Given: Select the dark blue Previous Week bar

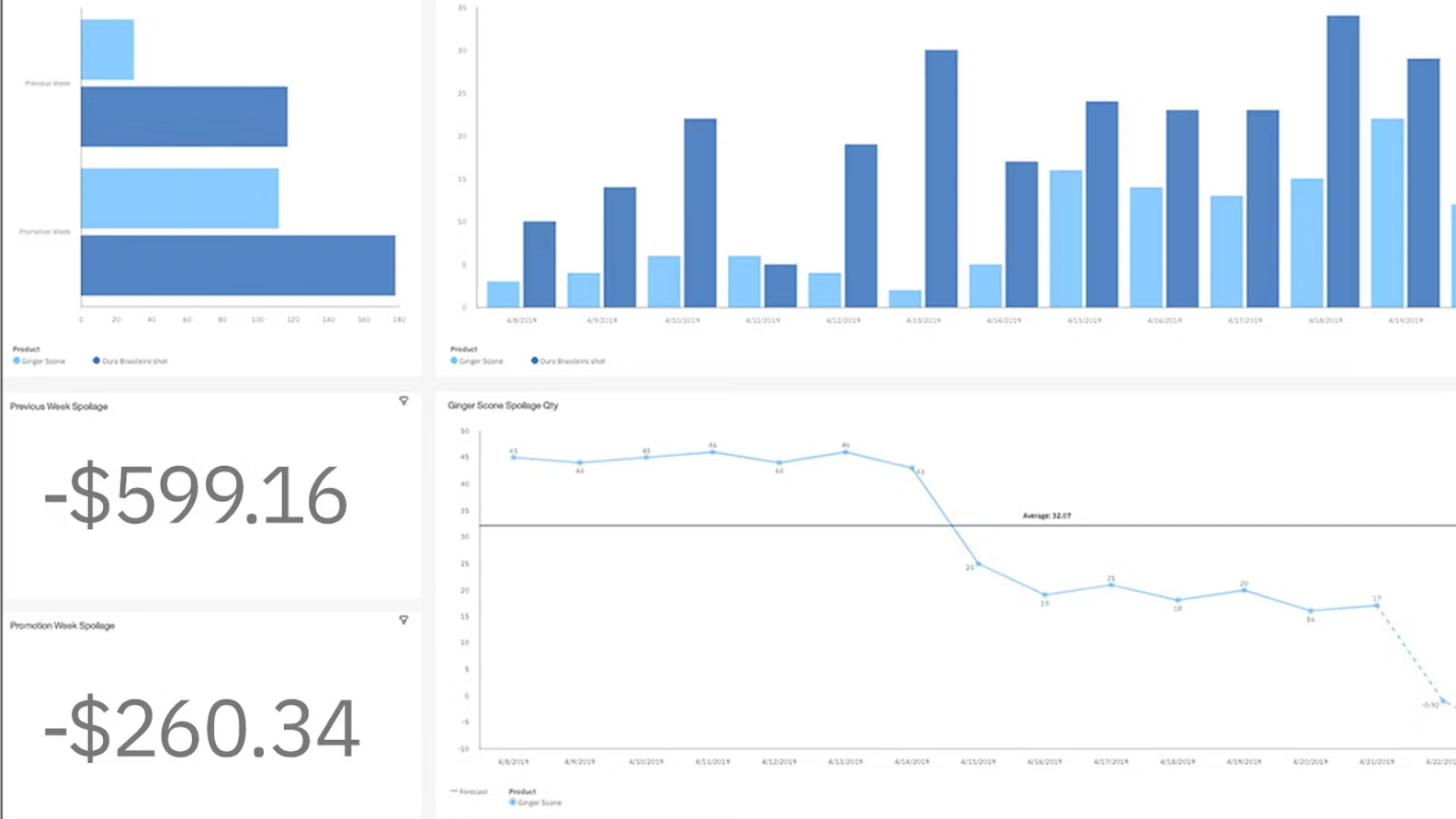Looking at the screenshot, I should click(184, 117).
